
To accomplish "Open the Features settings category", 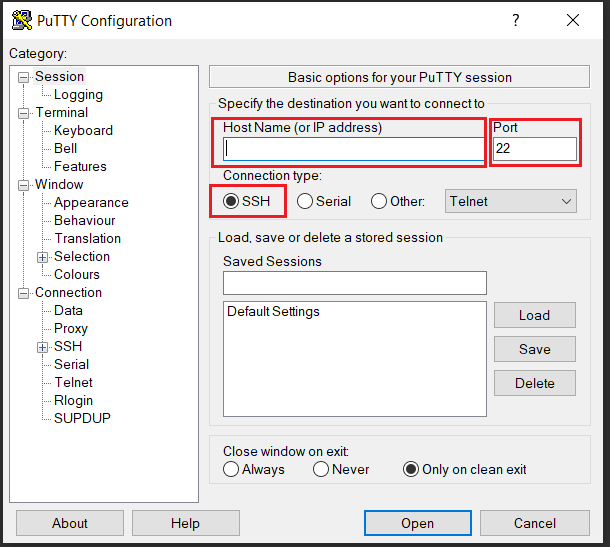I will pyautogui.click(x=80, y=166).
